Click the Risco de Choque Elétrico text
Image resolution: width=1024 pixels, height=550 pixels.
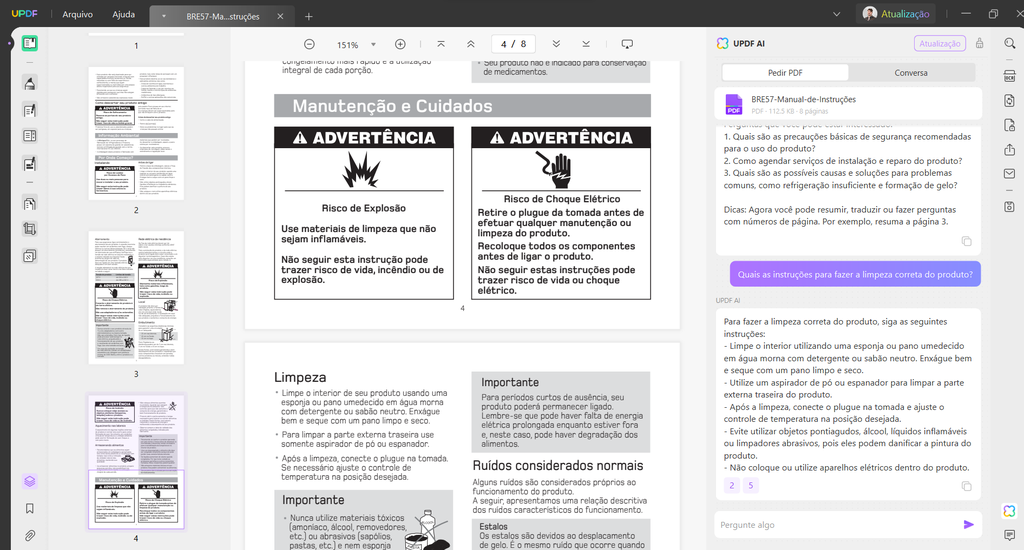pos(562,199)
